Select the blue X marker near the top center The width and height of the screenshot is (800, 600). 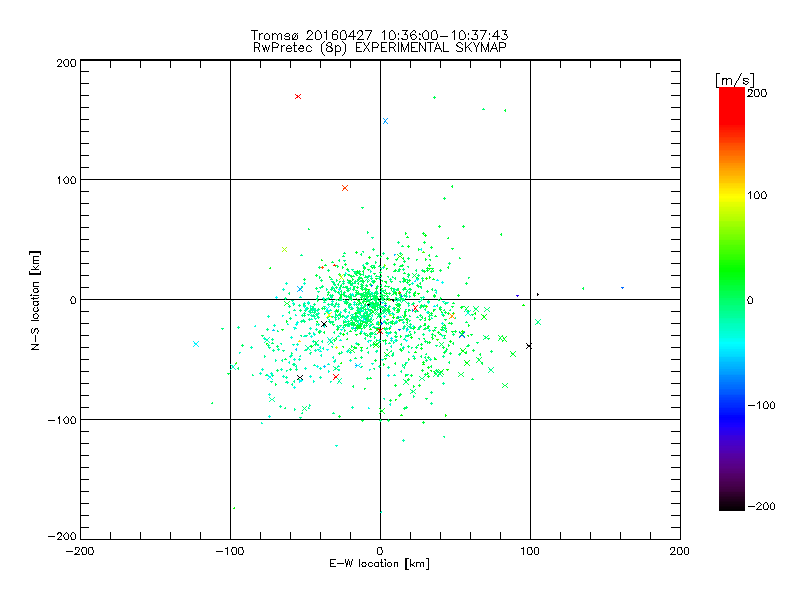point(385,121)
